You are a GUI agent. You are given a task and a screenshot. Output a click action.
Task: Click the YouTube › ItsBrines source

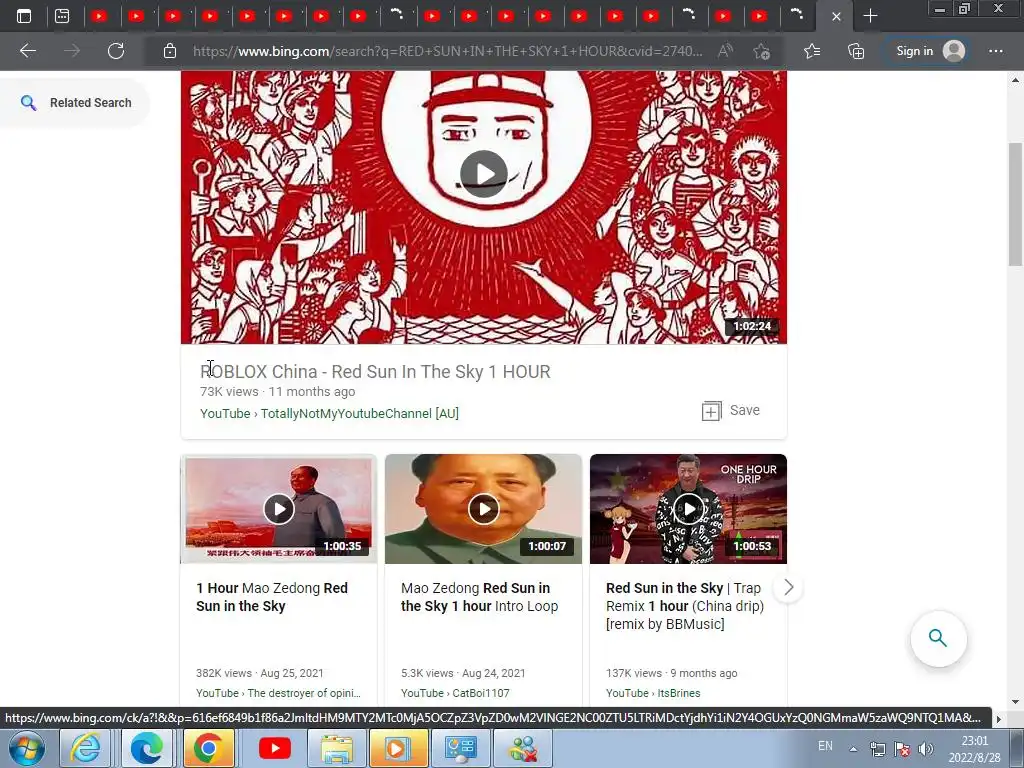click(x=653, y=693)
